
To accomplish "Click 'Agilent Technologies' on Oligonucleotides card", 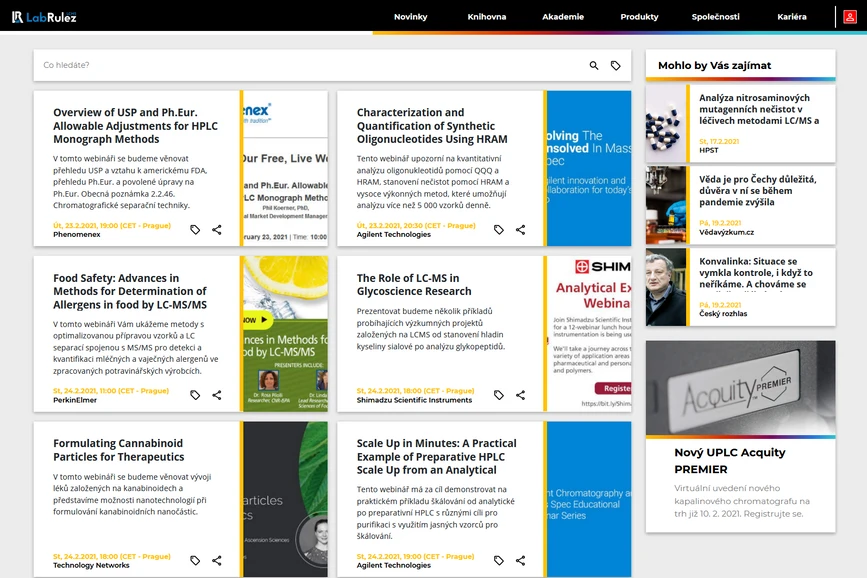I will tap(394, 235).
